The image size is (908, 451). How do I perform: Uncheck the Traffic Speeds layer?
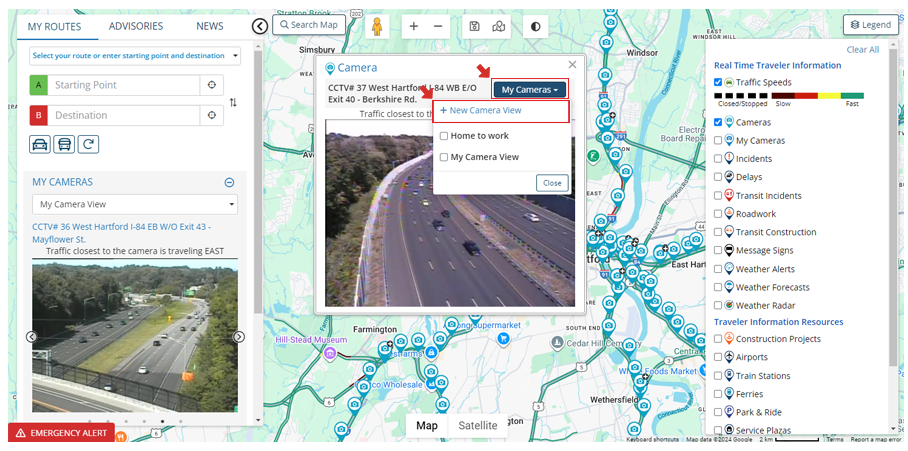[718, 82]
